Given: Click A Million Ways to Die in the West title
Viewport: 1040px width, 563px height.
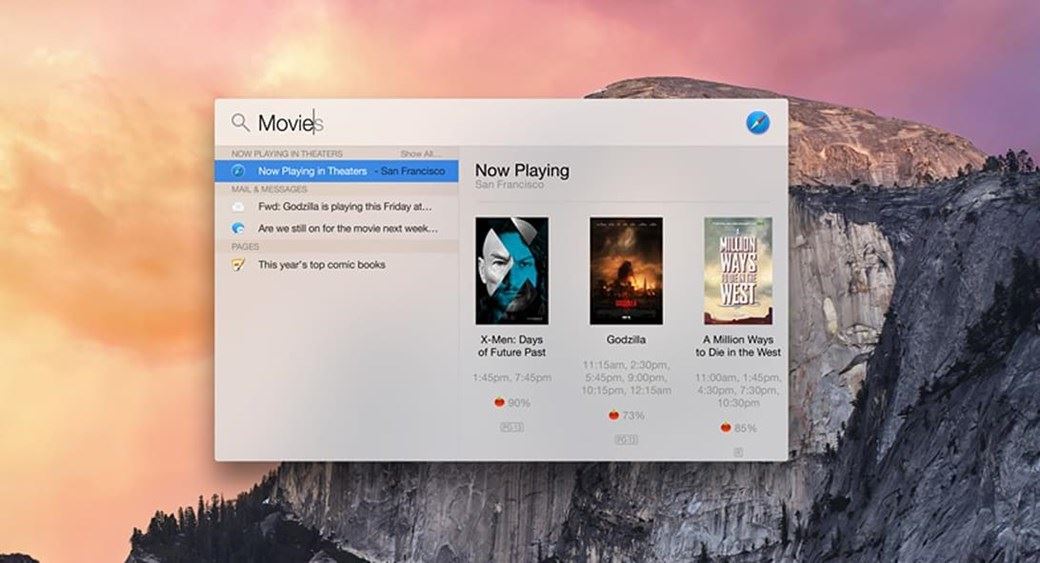Looking at the screenshot, I should pos(738,346).
